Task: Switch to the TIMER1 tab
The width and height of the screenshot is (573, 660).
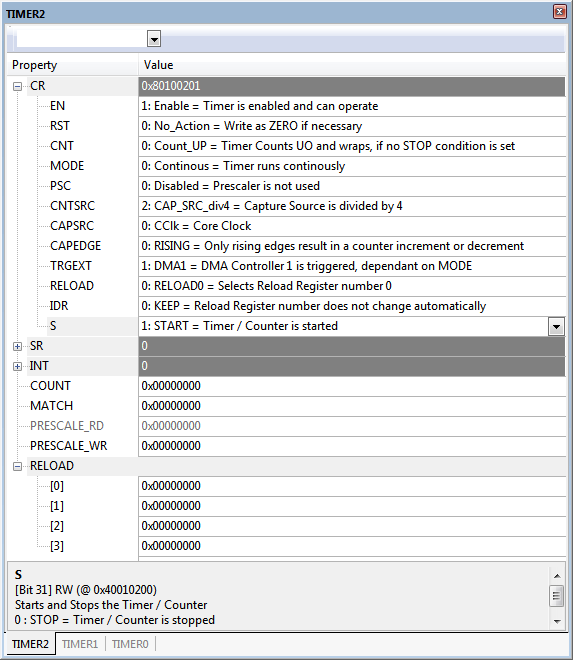Action: point(80,644)
